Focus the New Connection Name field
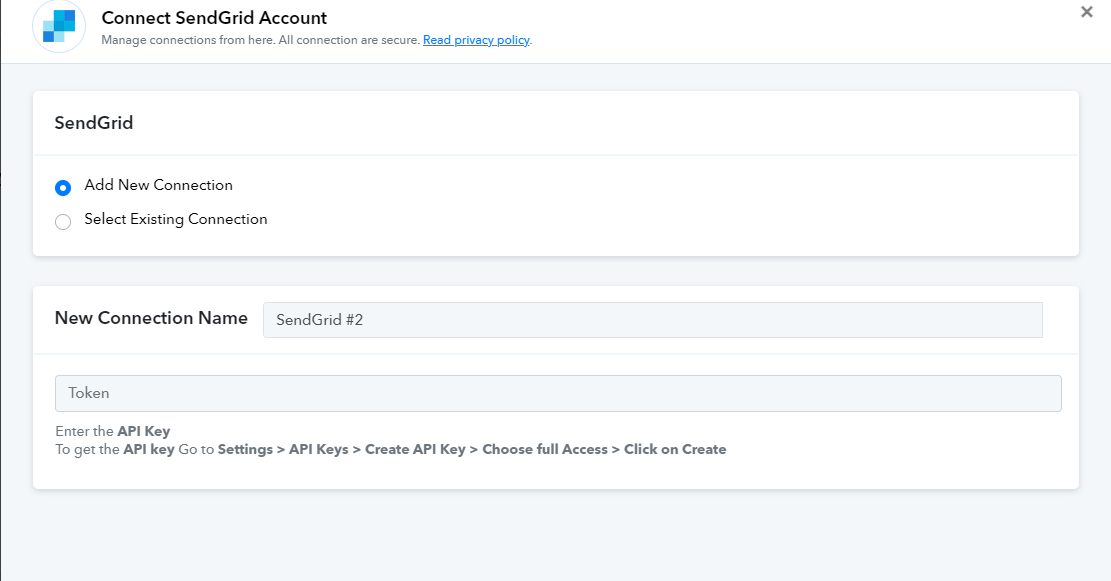 click(x=653, y=320)
